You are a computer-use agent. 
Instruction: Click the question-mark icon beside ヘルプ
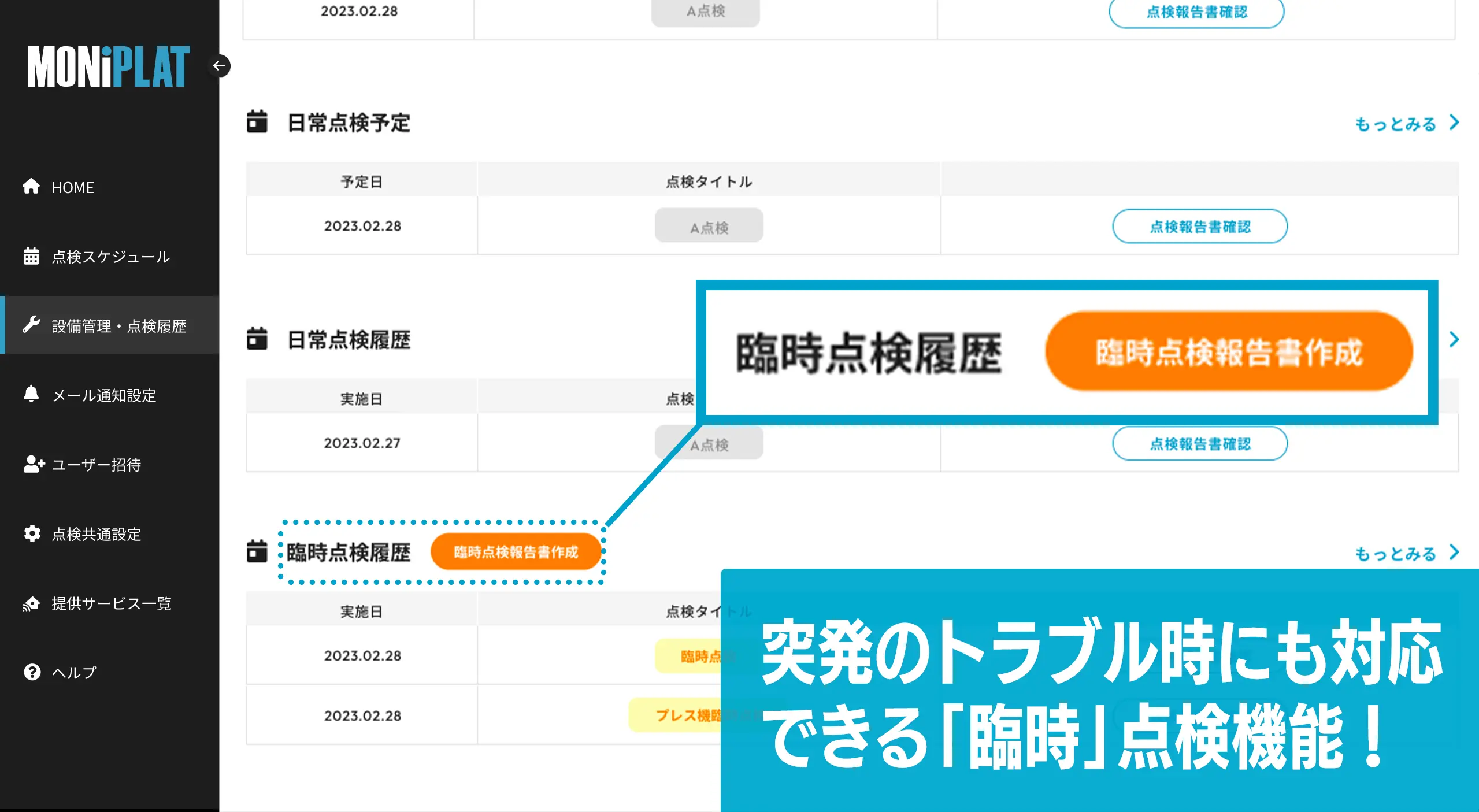[x=31, y=672]
